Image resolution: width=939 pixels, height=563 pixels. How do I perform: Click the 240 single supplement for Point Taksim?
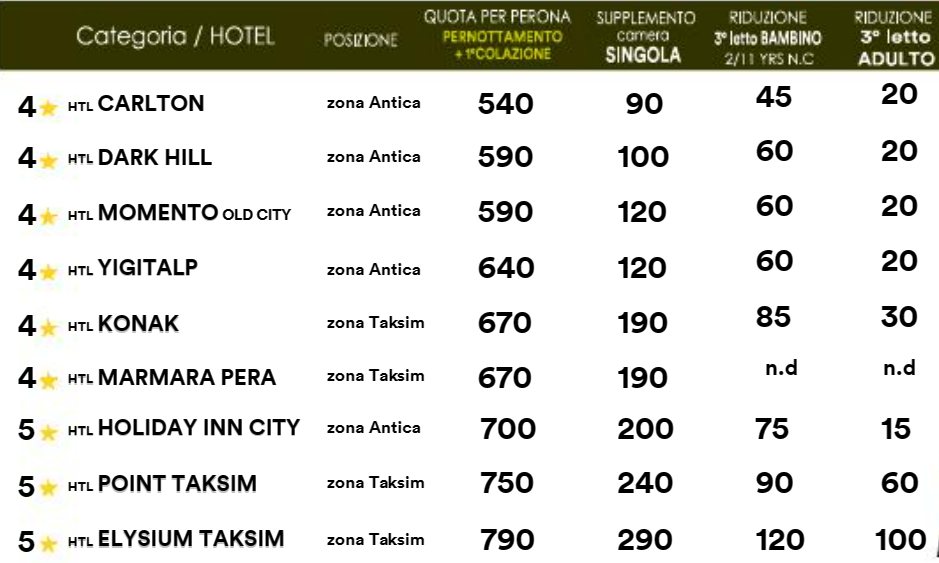point(645,483)
